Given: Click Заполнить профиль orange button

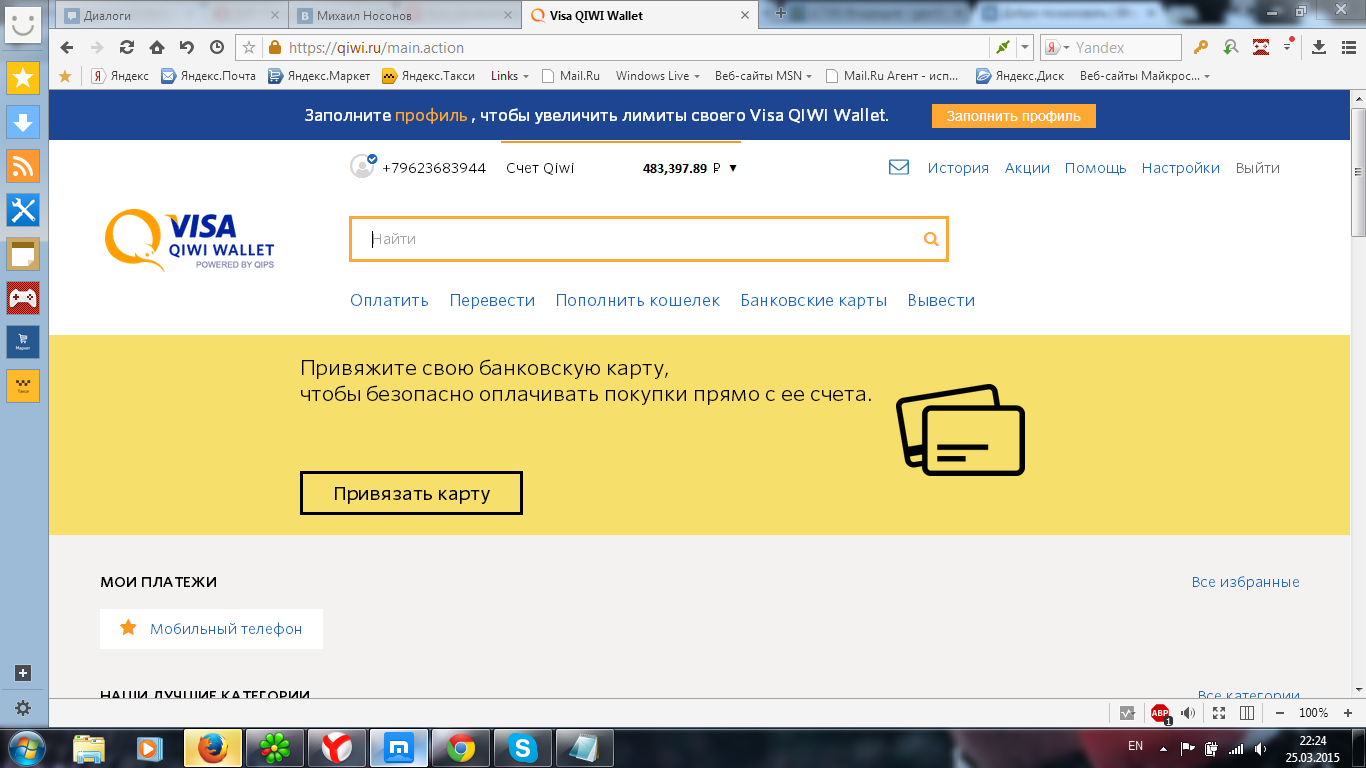Looking at the screenshot, I should coord(1014,116).
